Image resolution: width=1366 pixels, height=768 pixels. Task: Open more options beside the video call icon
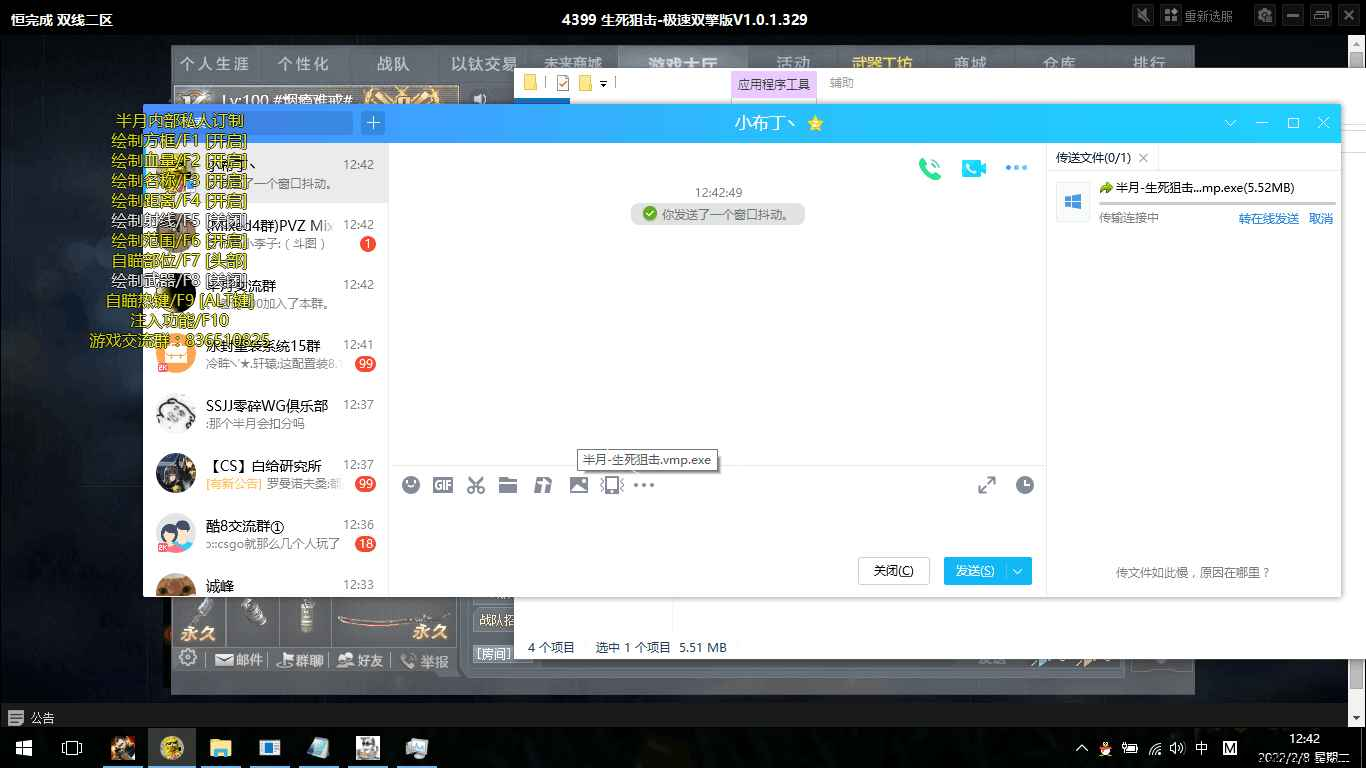(1016, 168)
